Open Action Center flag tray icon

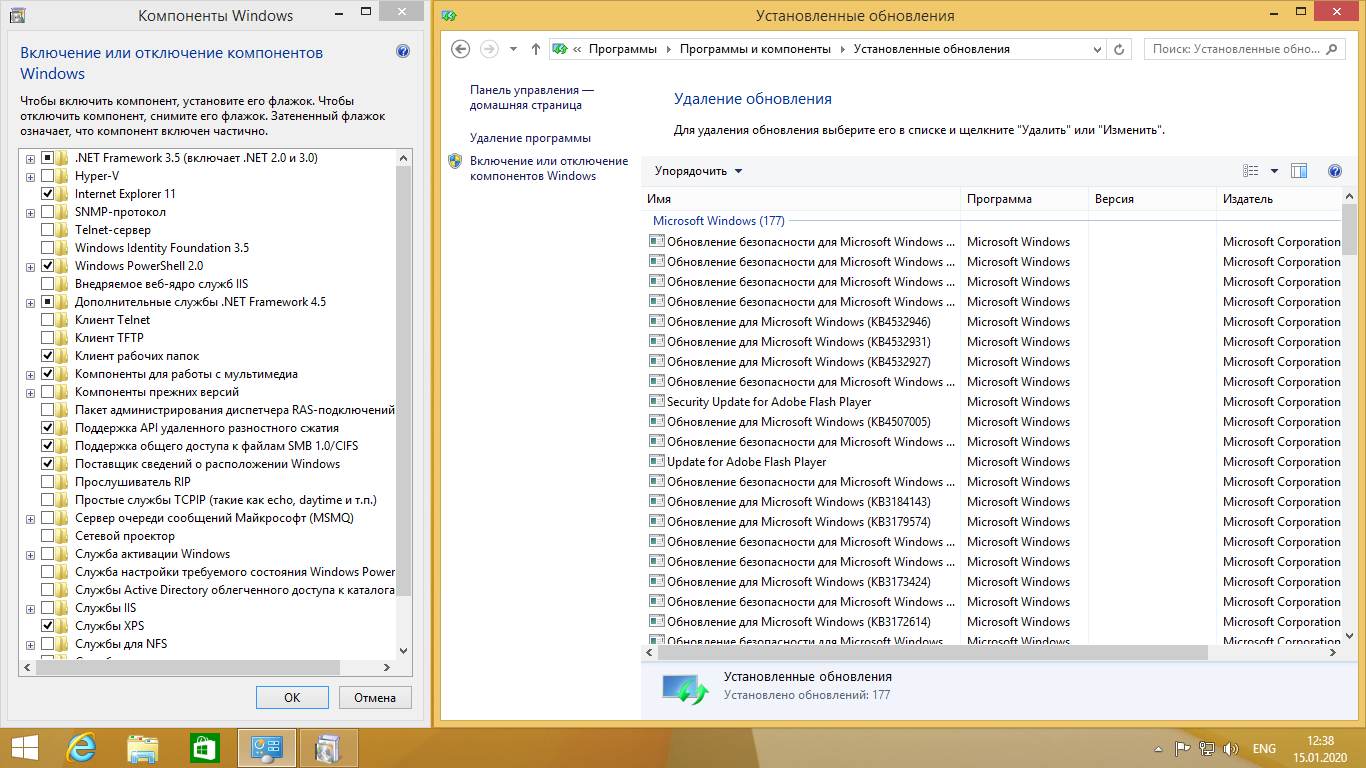click(x=1182, y=749)
